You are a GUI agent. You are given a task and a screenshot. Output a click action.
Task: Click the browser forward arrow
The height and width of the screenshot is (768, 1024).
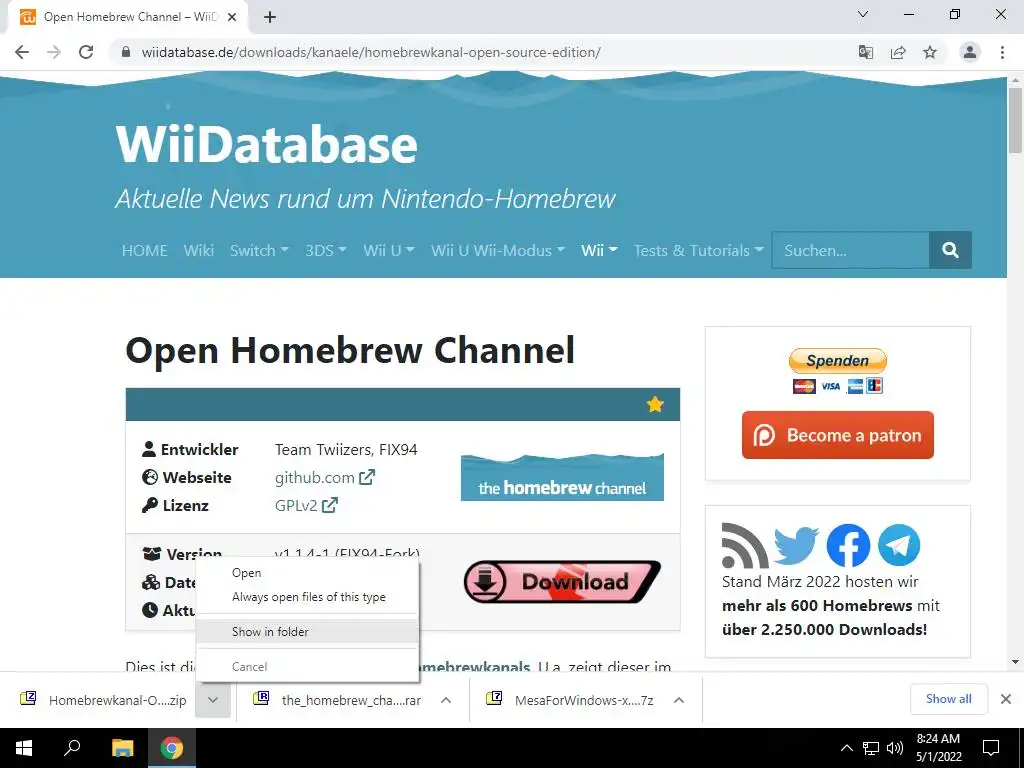(x=54, y=52)
